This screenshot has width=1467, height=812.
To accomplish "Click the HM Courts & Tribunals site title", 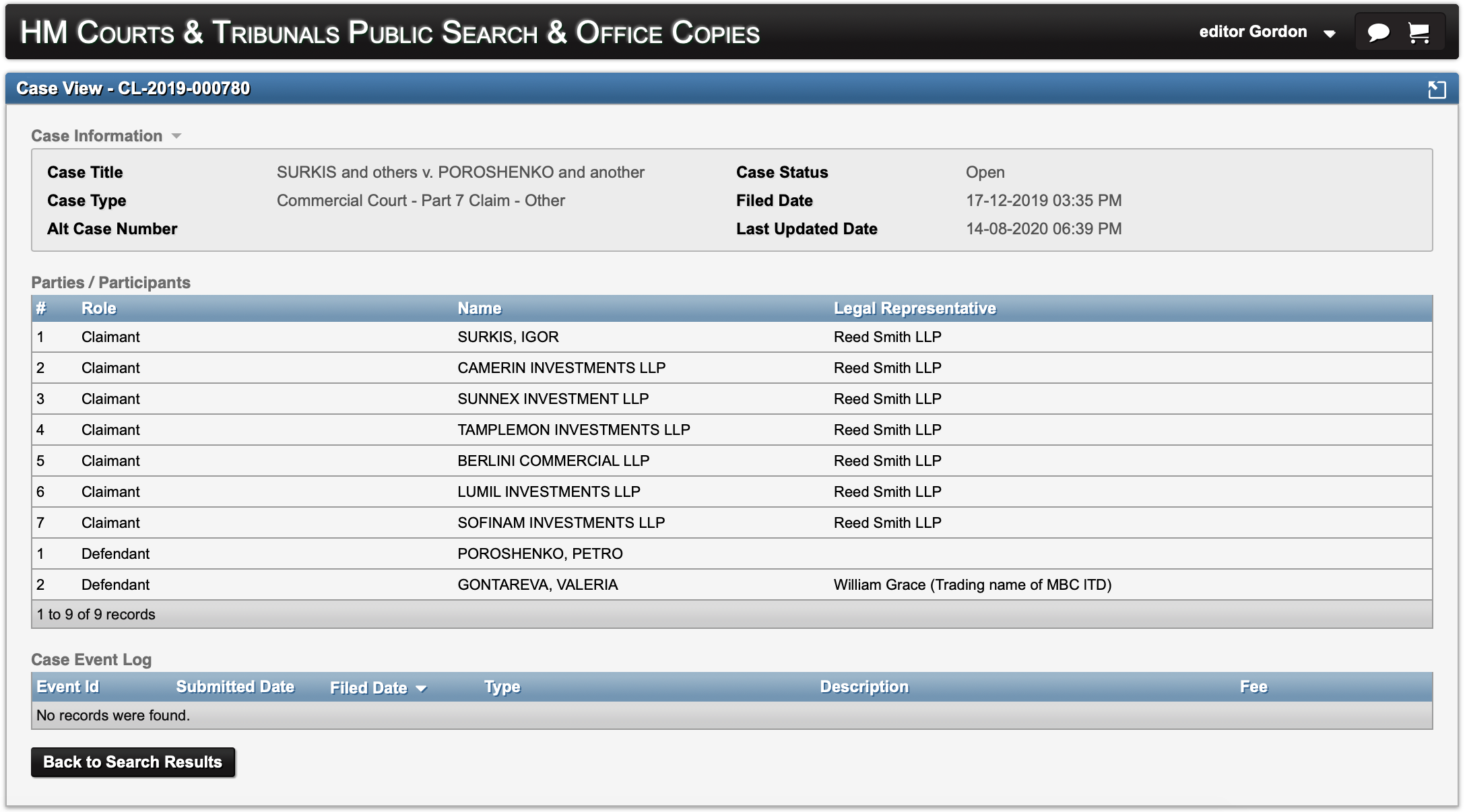I will click(x=390, y=32).
